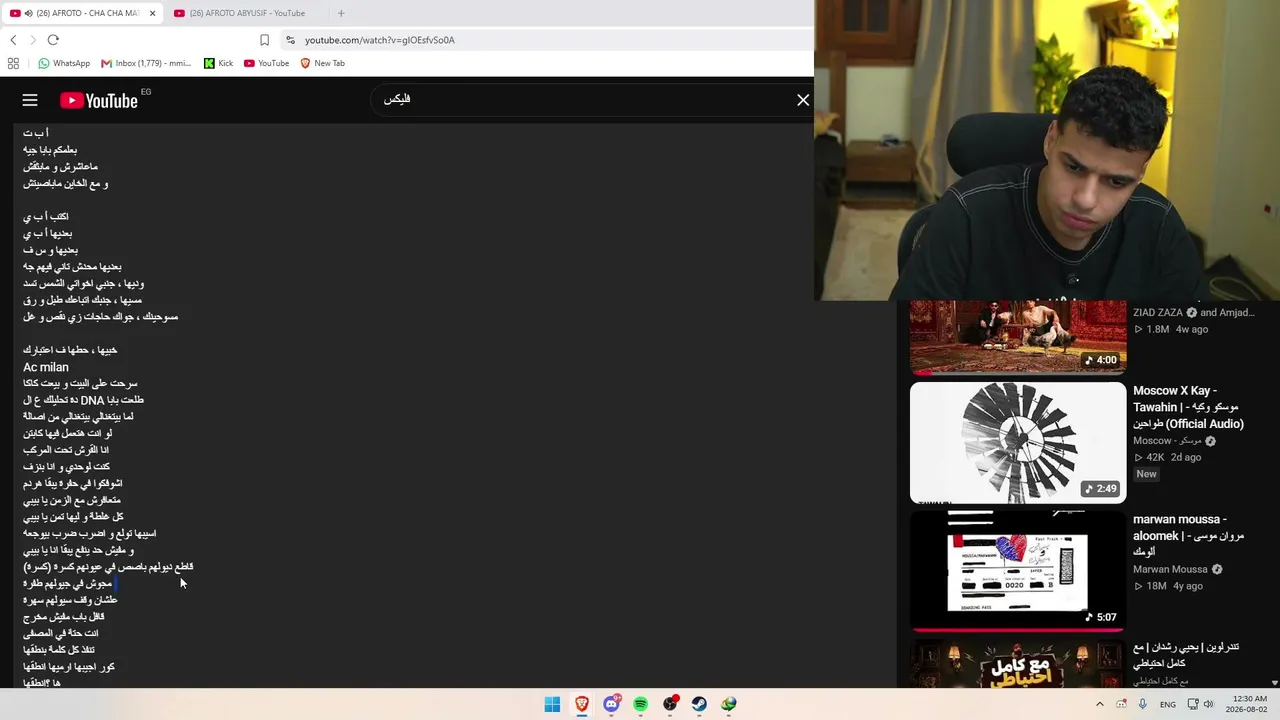Open the New Tab bookmark
This screenshot has width=1280, height=720.
click(322, 63)
